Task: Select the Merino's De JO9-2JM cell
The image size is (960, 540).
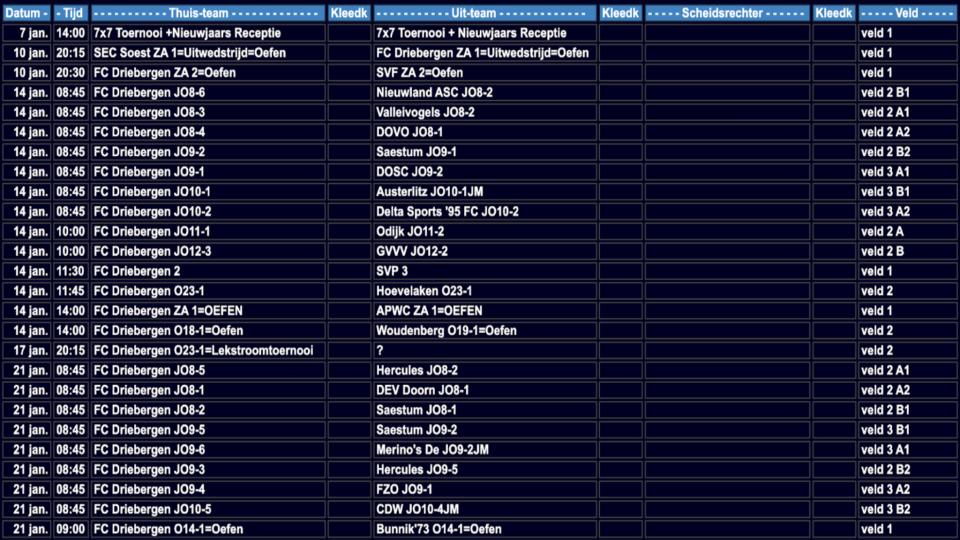Action: (484, 449)
